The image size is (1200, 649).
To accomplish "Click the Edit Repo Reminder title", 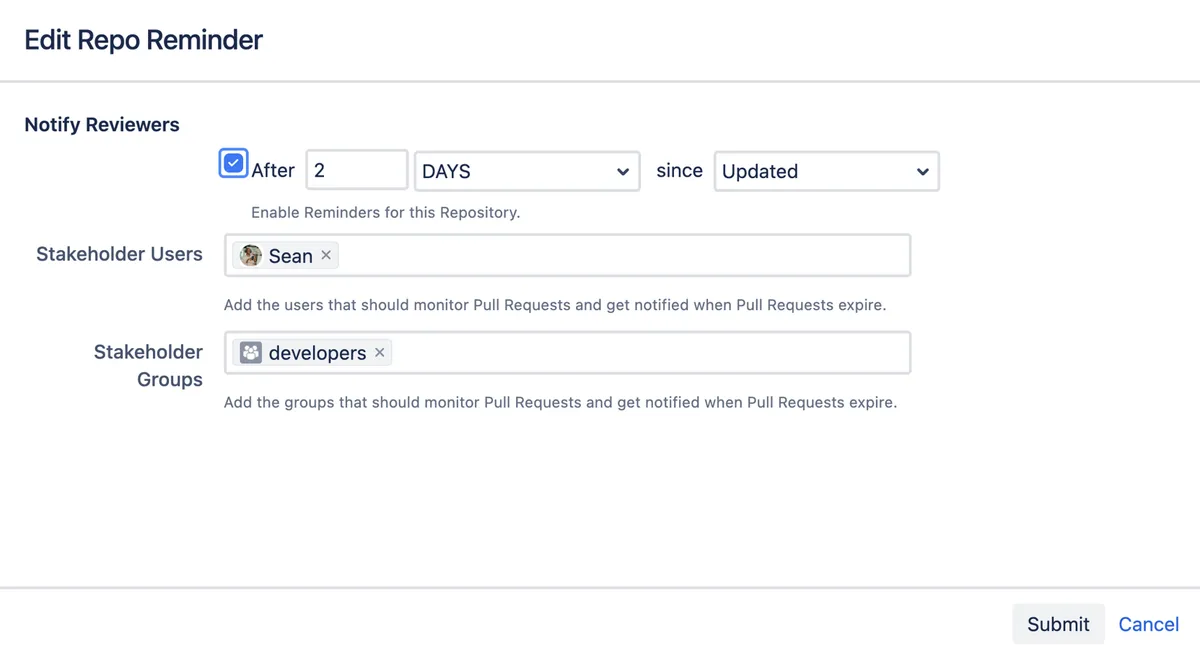I will pyautogui.click(x=143, y=40).
